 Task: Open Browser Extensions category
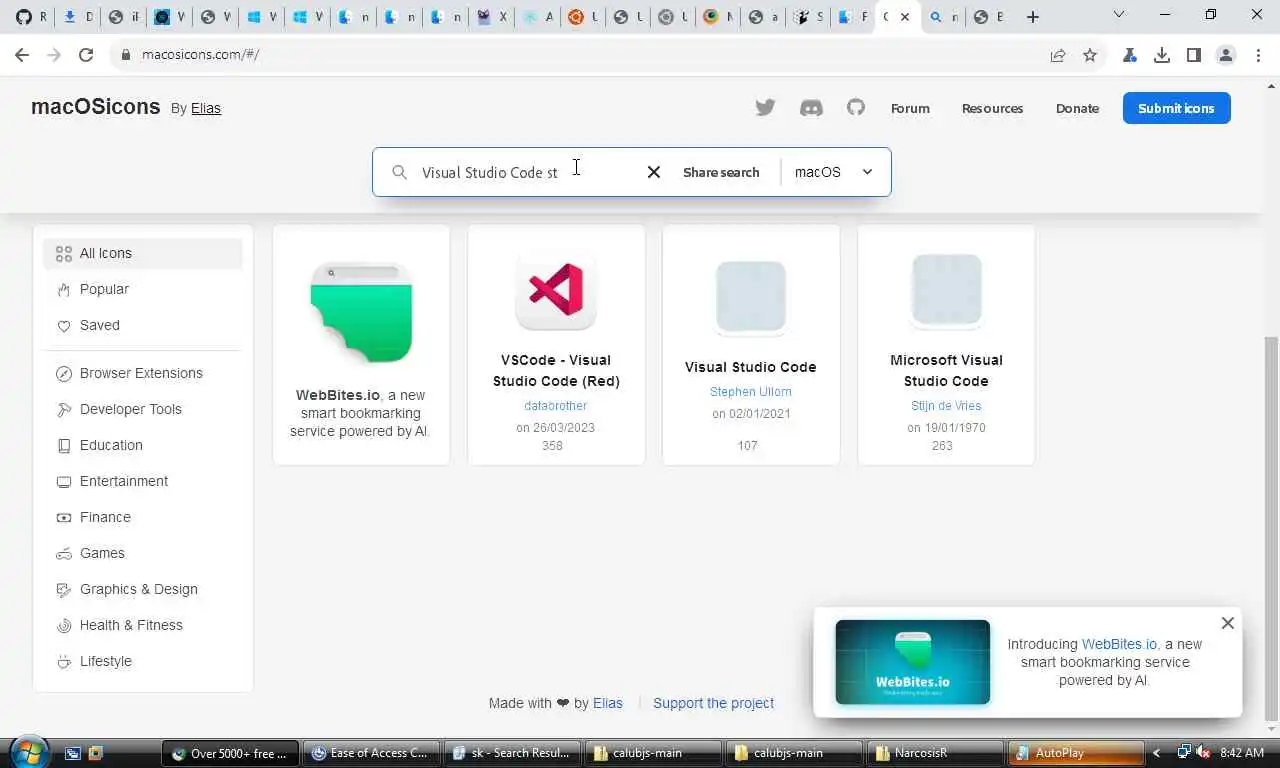(143, 373)
